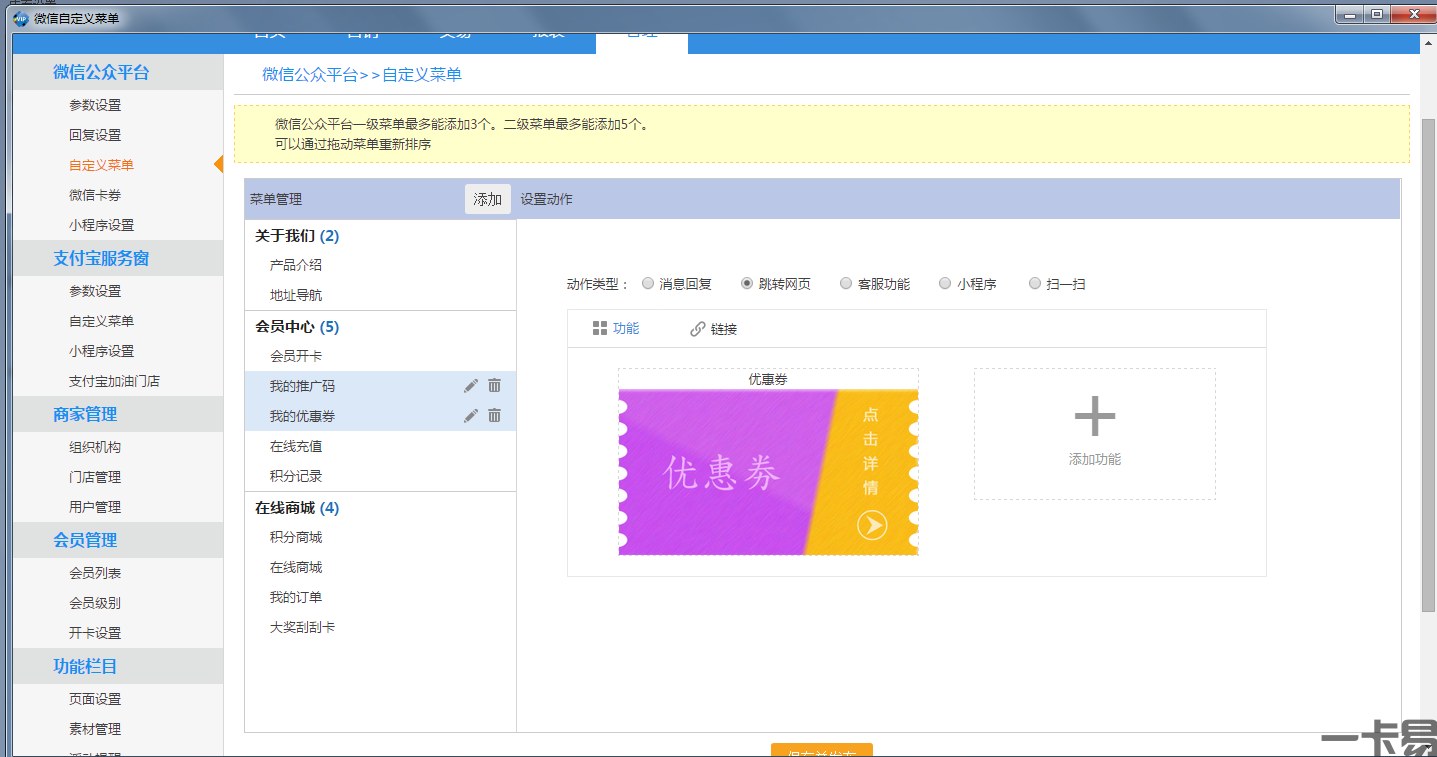Click the orange save button below the panel

822,750
